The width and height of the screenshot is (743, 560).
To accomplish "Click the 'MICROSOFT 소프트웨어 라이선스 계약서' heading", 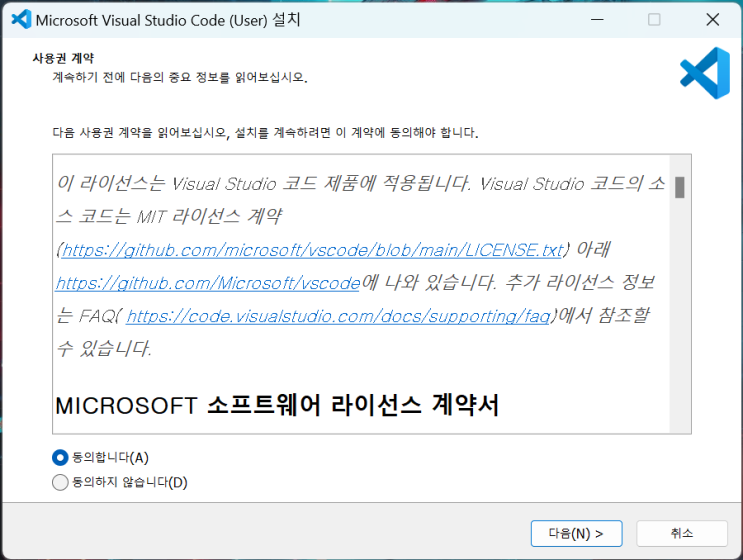I will [277, 406].
